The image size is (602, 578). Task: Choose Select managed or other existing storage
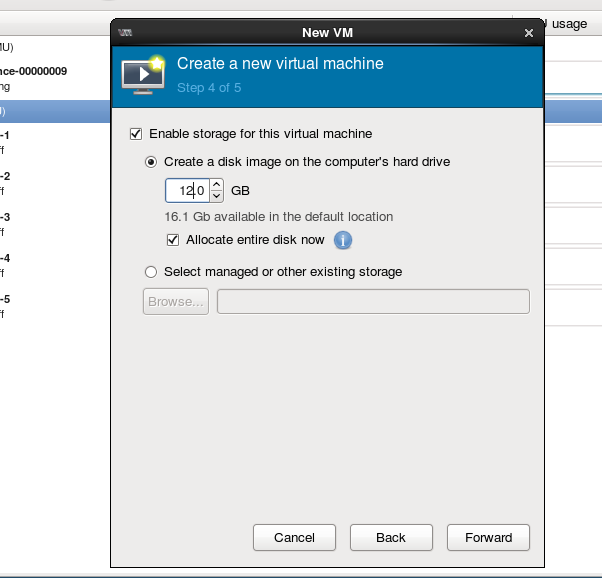[x=152, y=272]
